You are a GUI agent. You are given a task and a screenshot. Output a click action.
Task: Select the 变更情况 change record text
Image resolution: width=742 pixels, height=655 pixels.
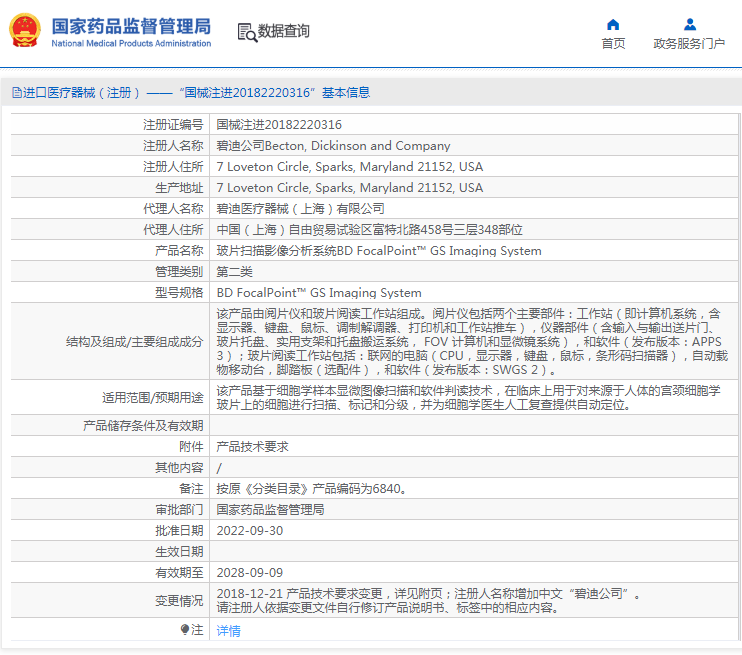[429, 601]
